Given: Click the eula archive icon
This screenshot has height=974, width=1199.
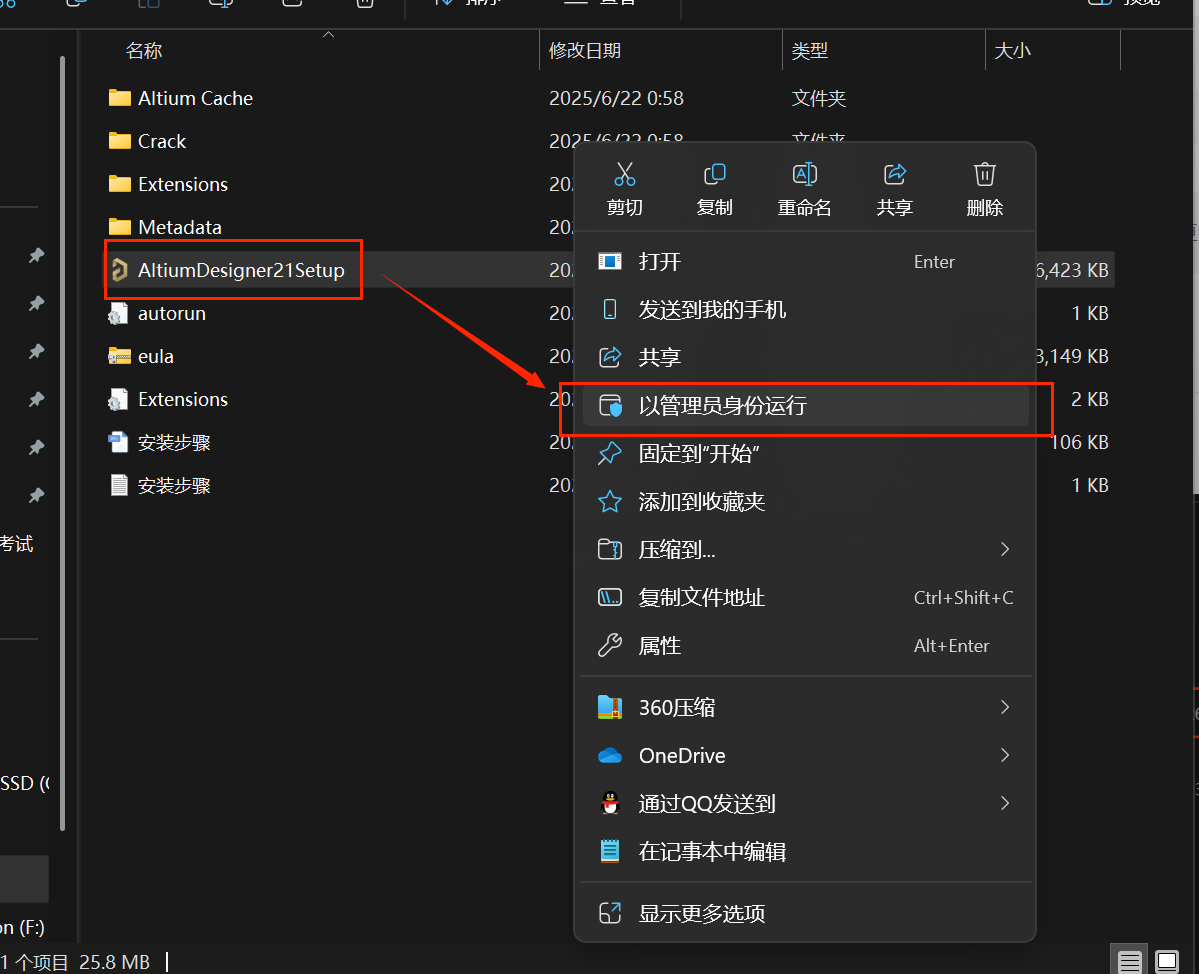Looking at the screenshot, I should (x=119, y=356).
